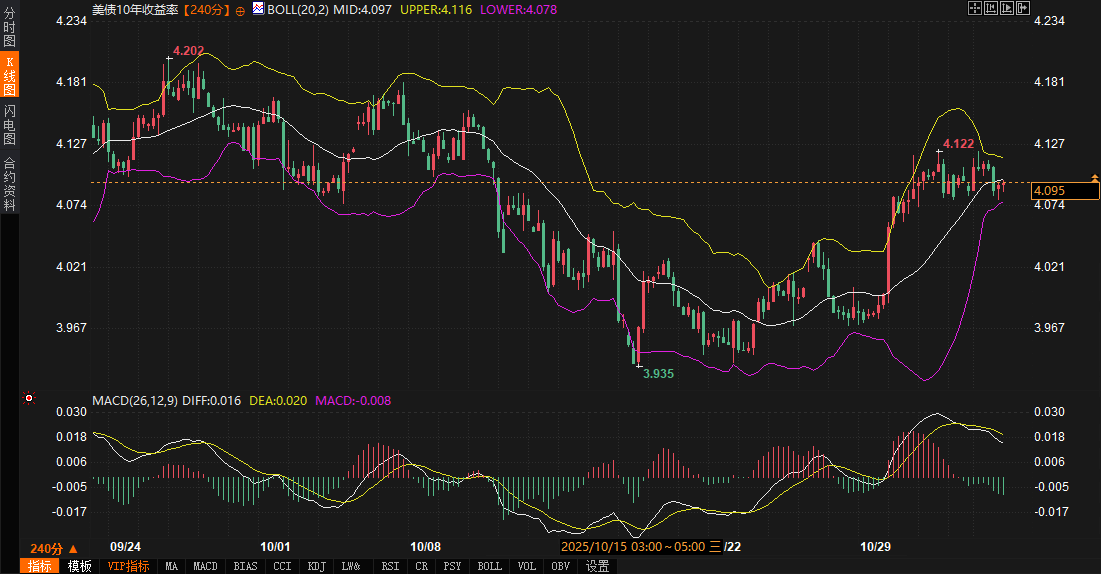Click the expand-right panel icon
Image resolution: width=1101 pixels, height=574 pixels.
coord(1024,8)
